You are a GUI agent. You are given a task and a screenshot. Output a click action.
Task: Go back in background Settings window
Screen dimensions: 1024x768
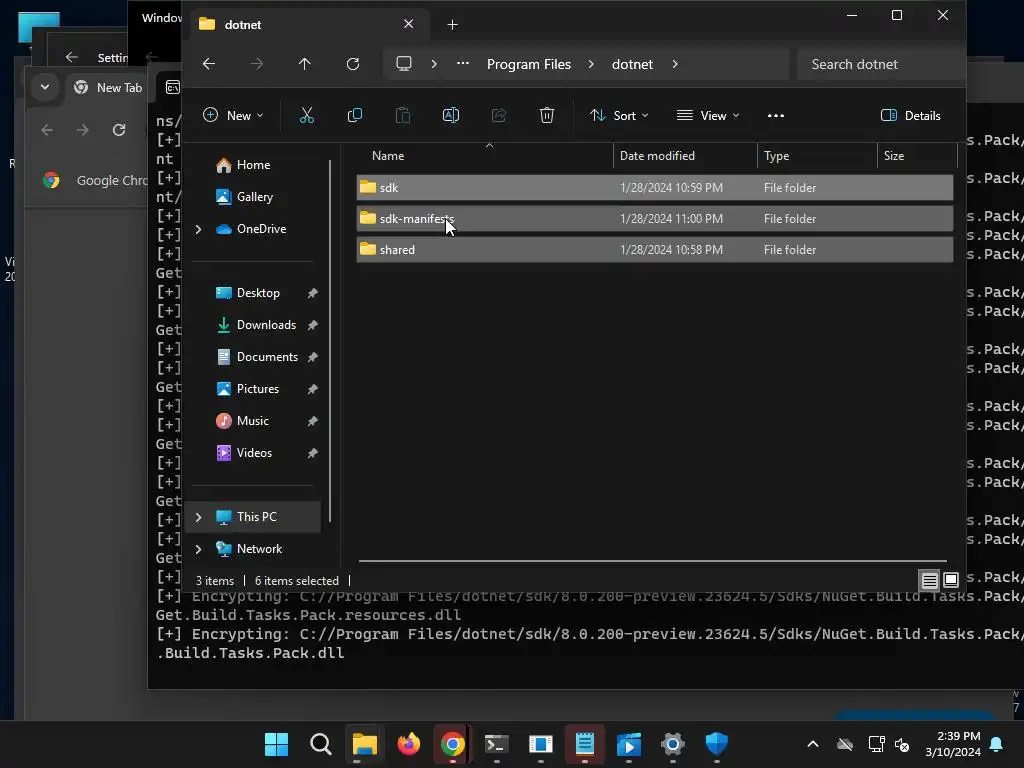(x=72, y=57)
